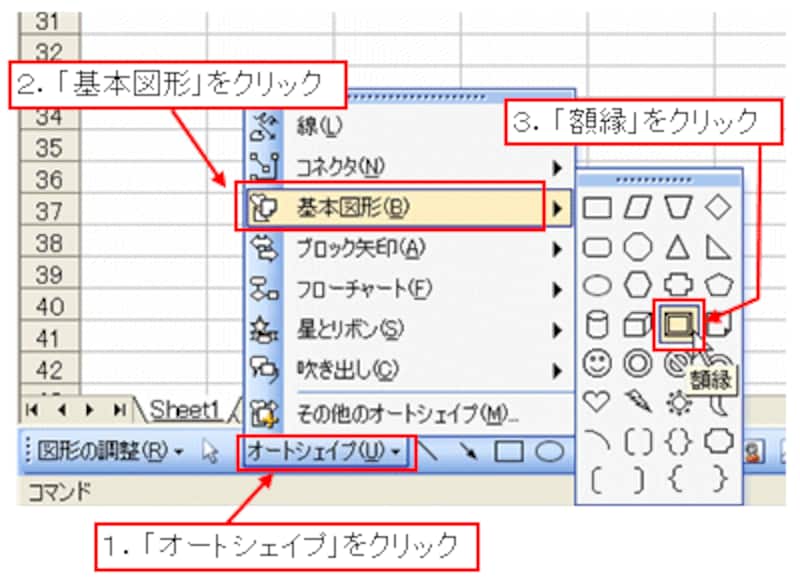Viewport: 800px width, 588px height.
Task: Select the Isosceles Triangle shape
Action: [x=678, y=248]
